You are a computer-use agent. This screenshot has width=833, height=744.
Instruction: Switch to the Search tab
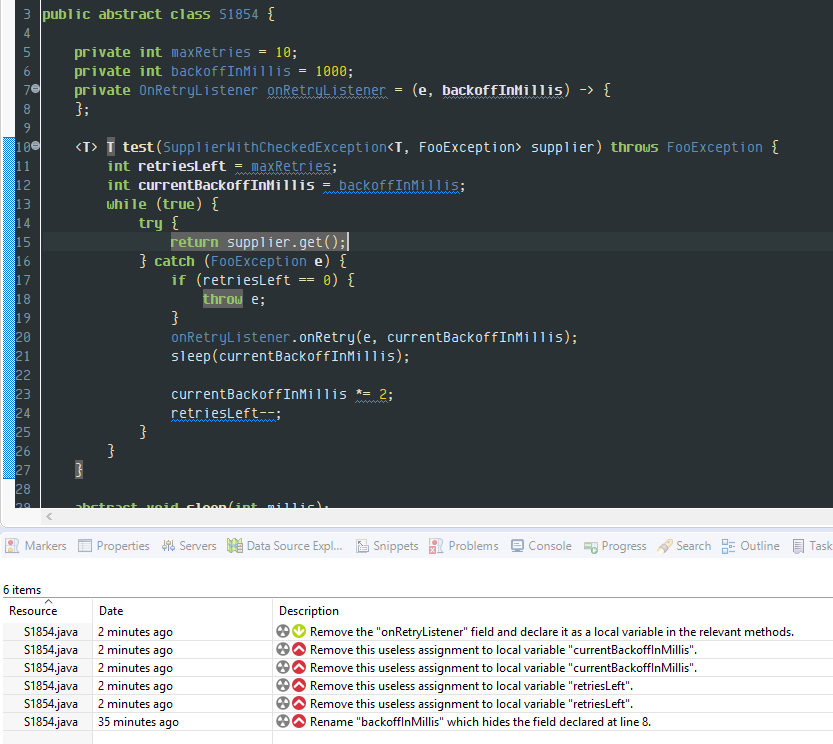(x=684, y=546)
